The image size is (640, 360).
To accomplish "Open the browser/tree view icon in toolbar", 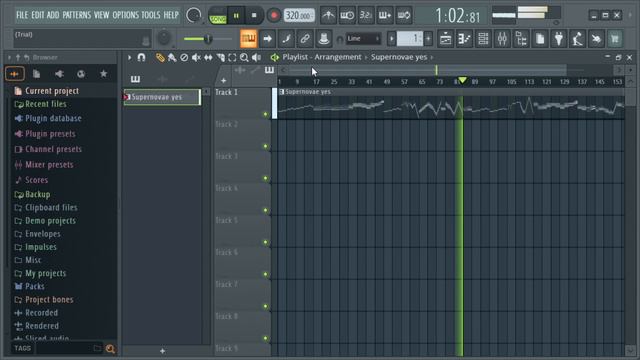I will pos(521,39).
